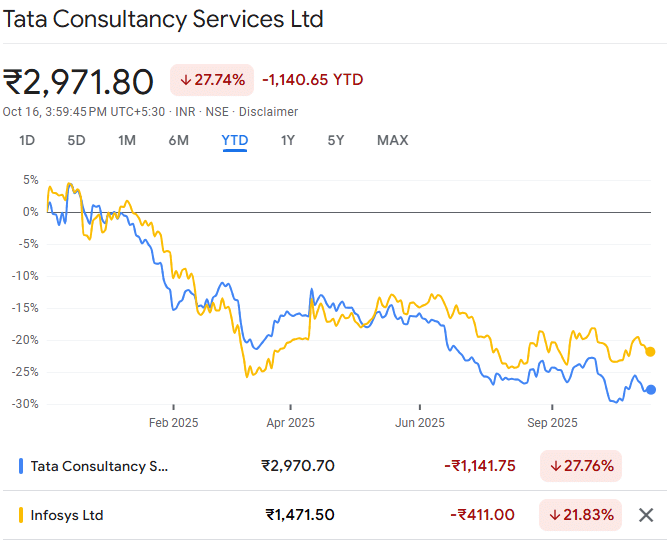This screenshot has height=547, width=667.
Task: Click the Infosys 21.83% change badge
Action: (580, 515)
